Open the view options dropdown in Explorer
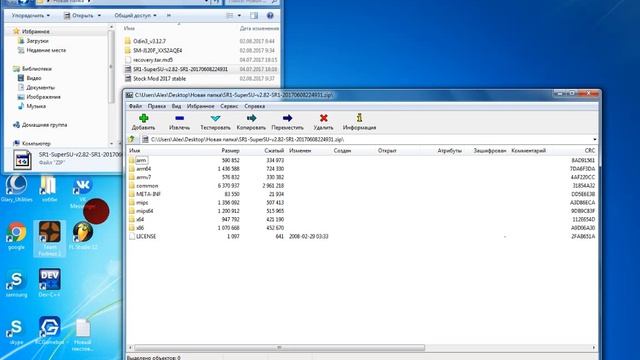This screenshot has width=640, height=360. pyautogui.click(x=239, y=16)
